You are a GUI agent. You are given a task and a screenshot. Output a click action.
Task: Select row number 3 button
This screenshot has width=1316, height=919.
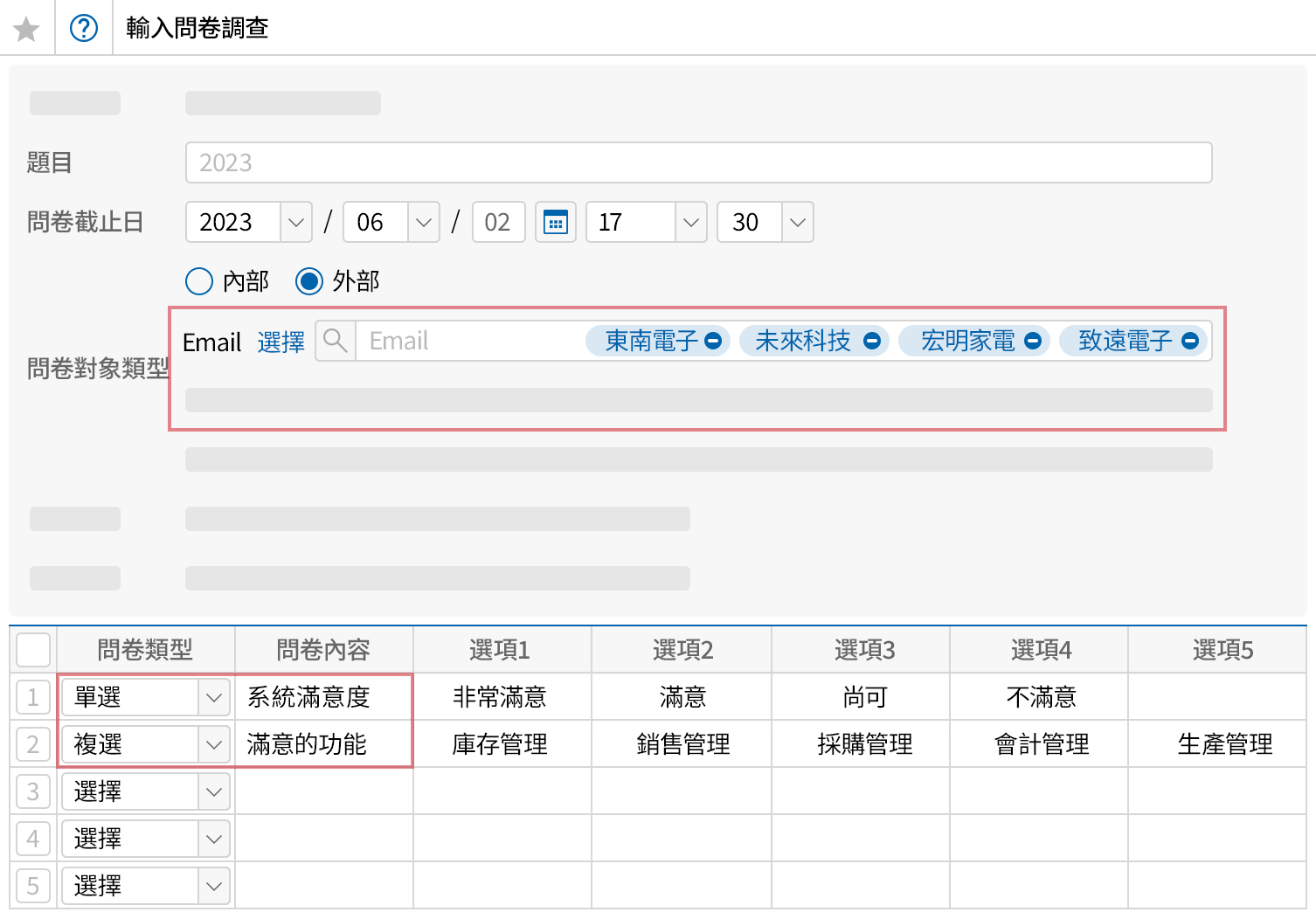[x=33, y=791]
